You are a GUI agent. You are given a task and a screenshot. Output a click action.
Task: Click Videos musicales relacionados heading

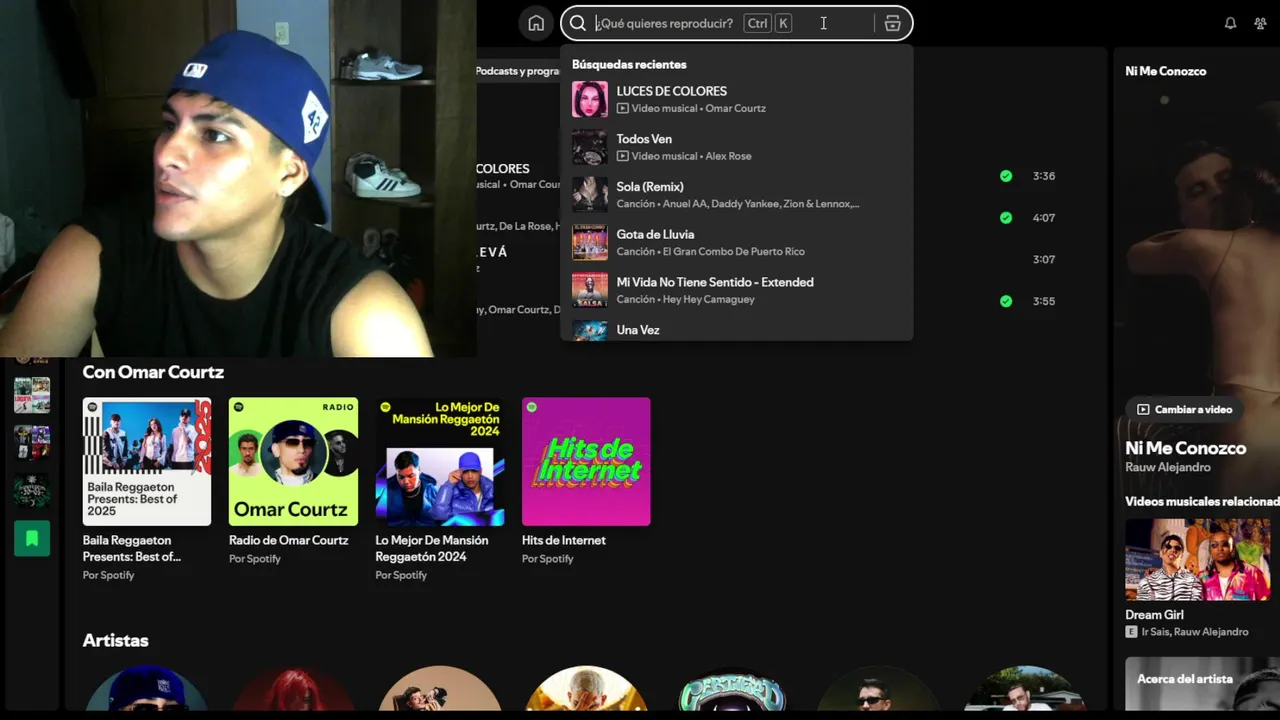point(1202,501)
